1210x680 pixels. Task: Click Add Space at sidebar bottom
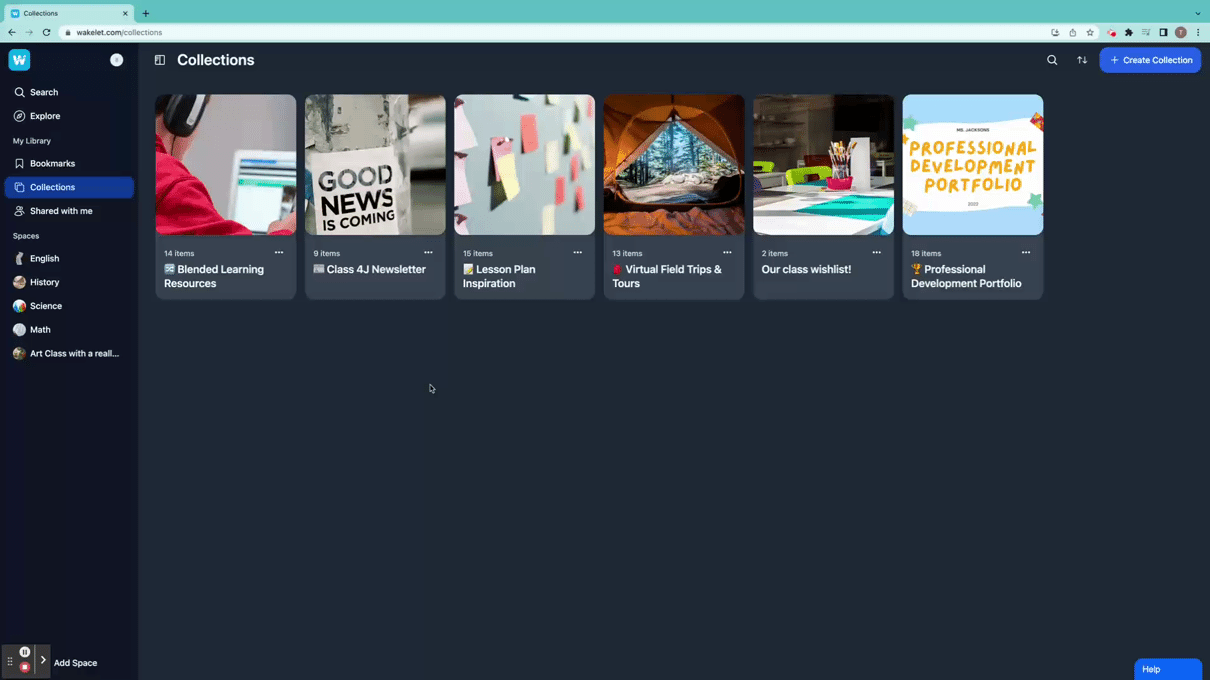[x=75, y=663]
